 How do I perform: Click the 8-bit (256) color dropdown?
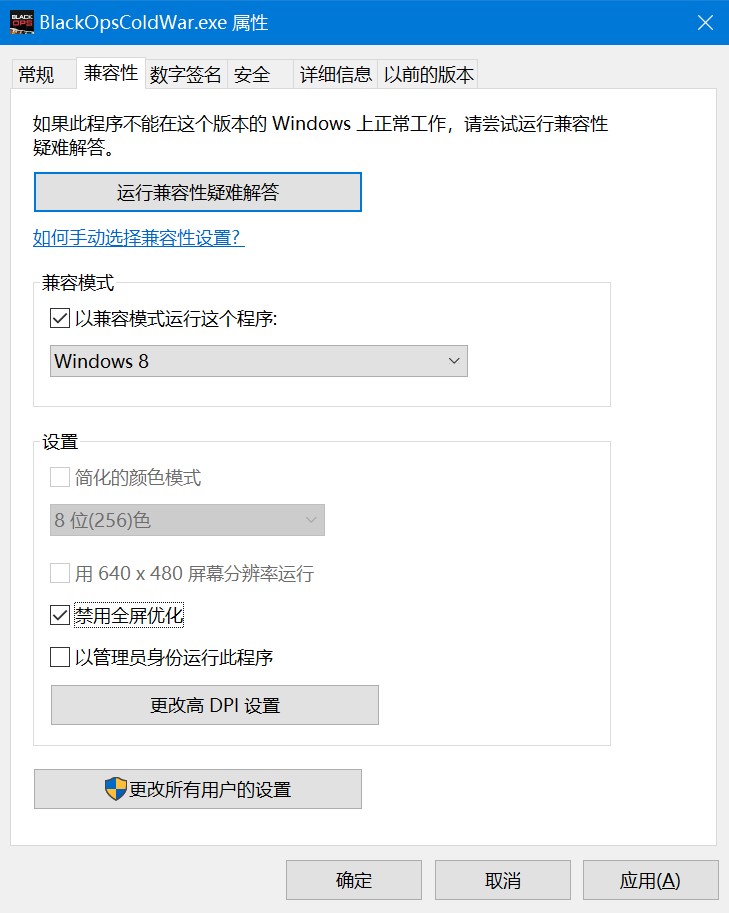[187, 520]
